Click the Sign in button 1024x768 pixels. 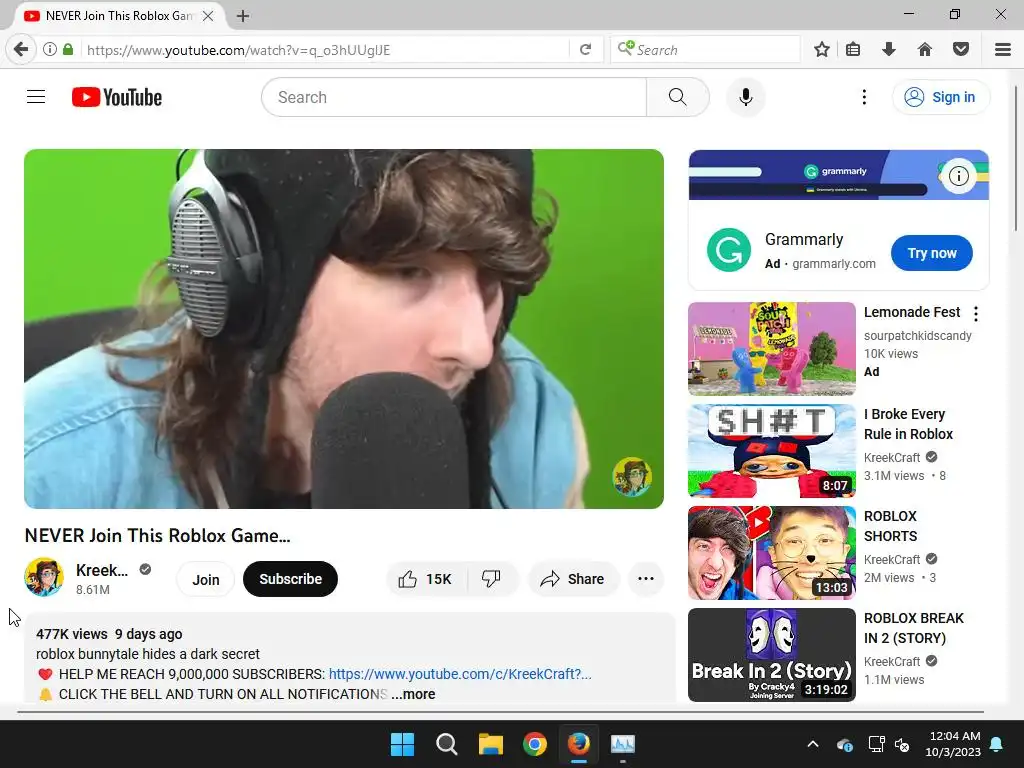(x=940, y=97)
